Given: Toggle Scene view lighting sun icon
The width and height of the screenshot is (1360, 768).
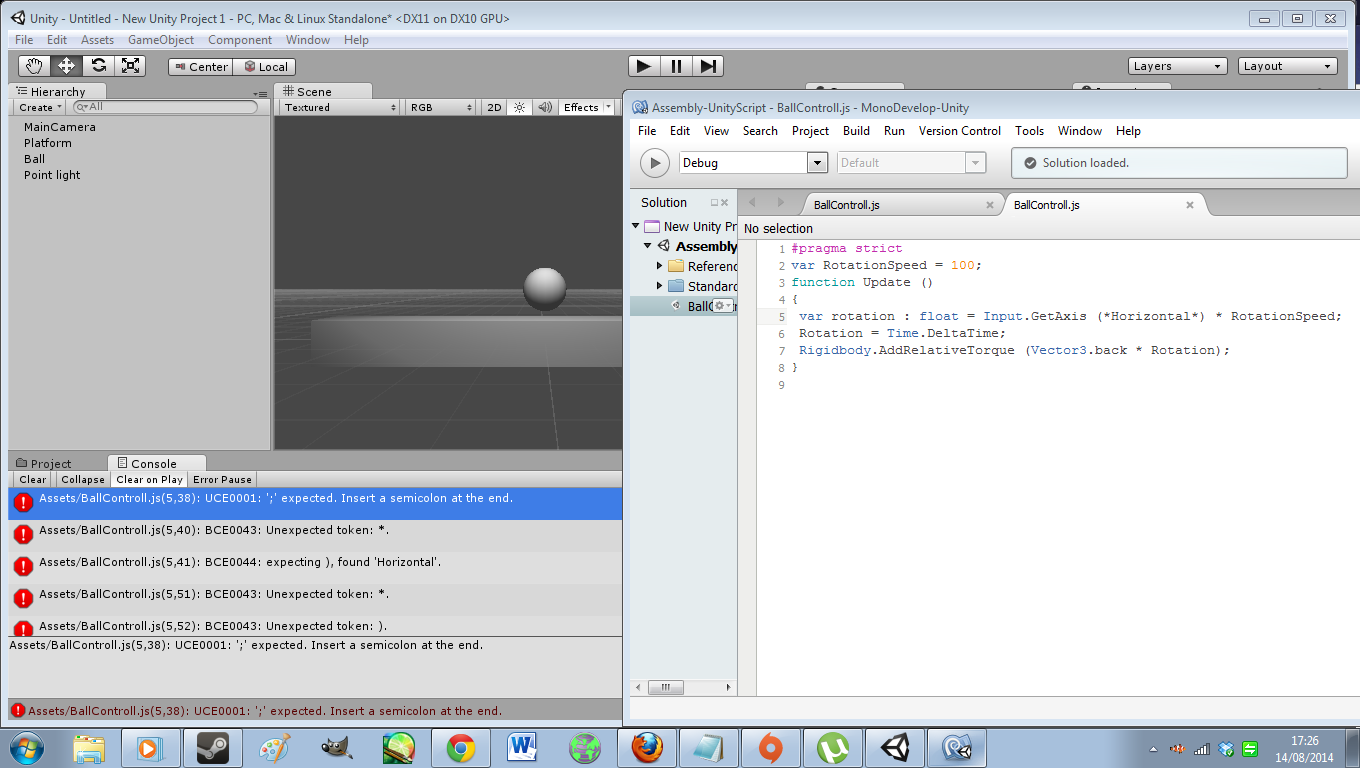Looking at the screenshot, I should (x=519, y=107).
